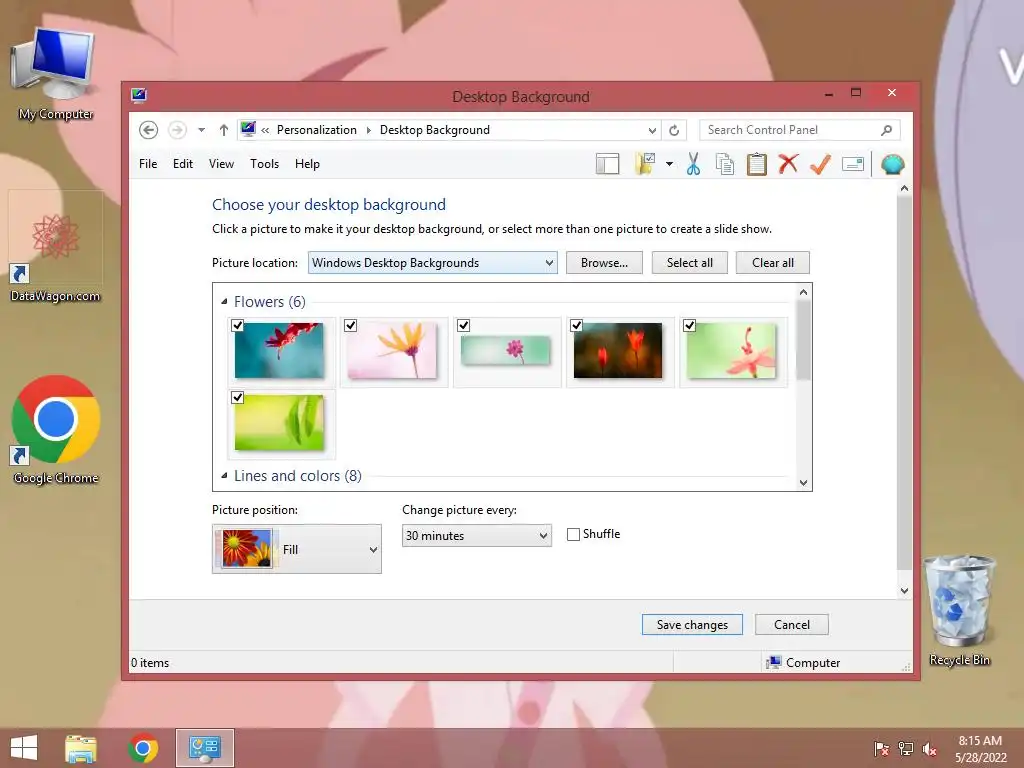Viewport: 1024px width, 768px height.
Task: Open the Change picture every dropdown
Action: point(477,536)
